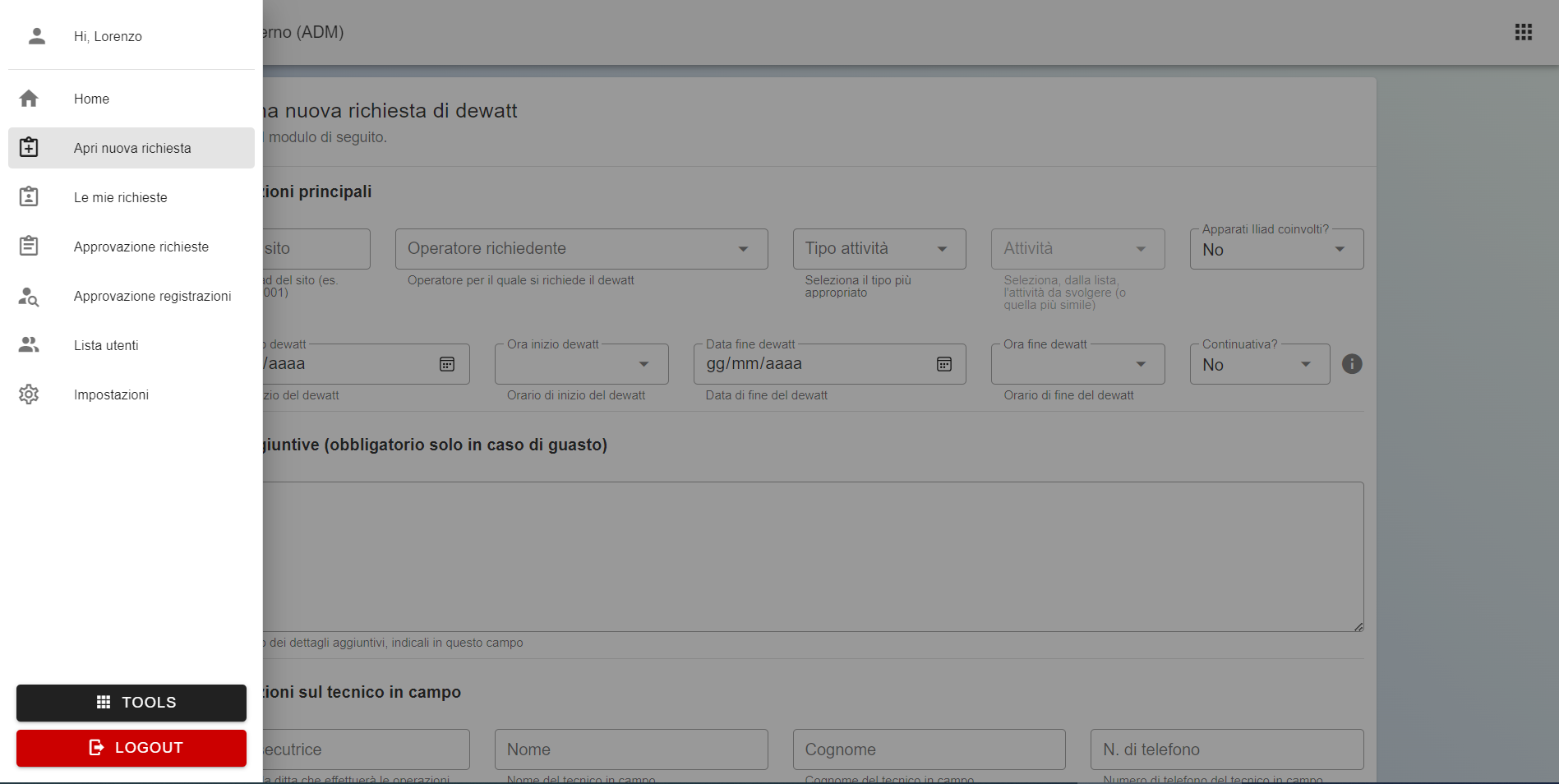Click the red LOGOUT button
Screen dimensions: 1559x784
tap(131, 748)
